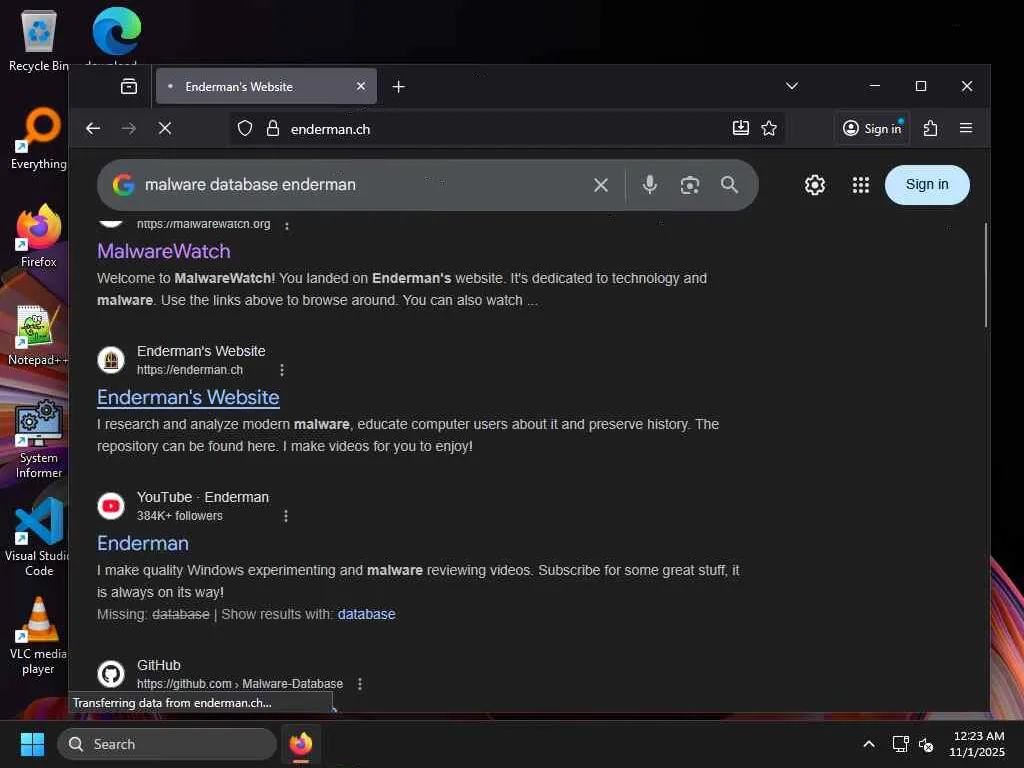
Task: Click the muted volume tray icon
Action: [926, 744]
